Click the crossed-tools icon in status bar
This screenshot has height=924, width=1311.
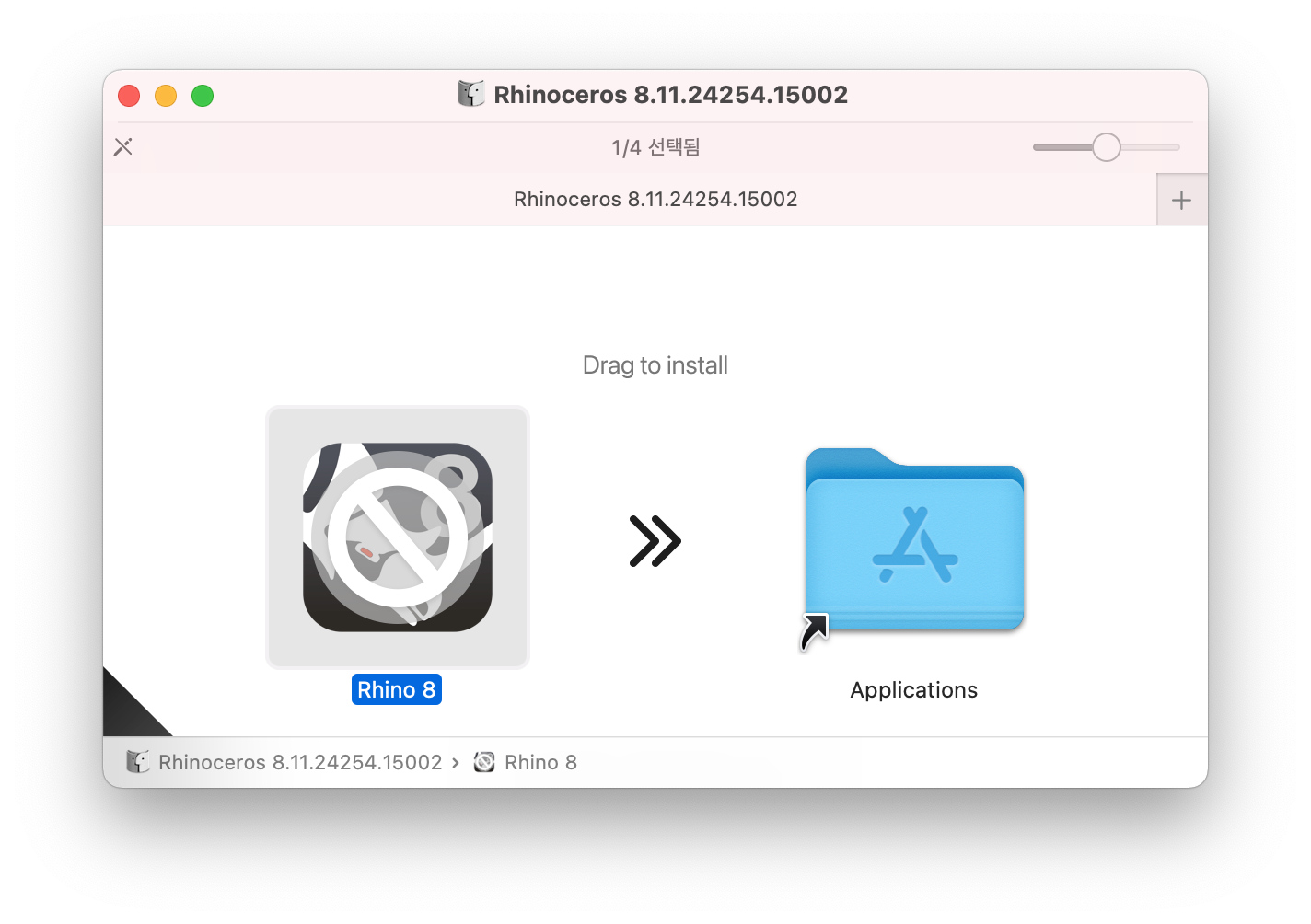click(x=123, y=147)
